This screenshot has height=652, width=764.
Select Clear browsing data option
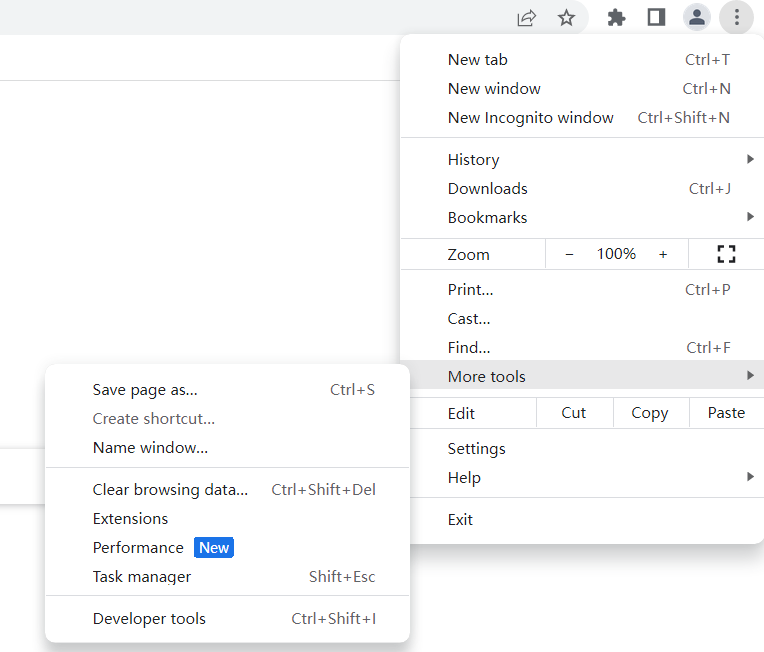[x=228, y=489]
